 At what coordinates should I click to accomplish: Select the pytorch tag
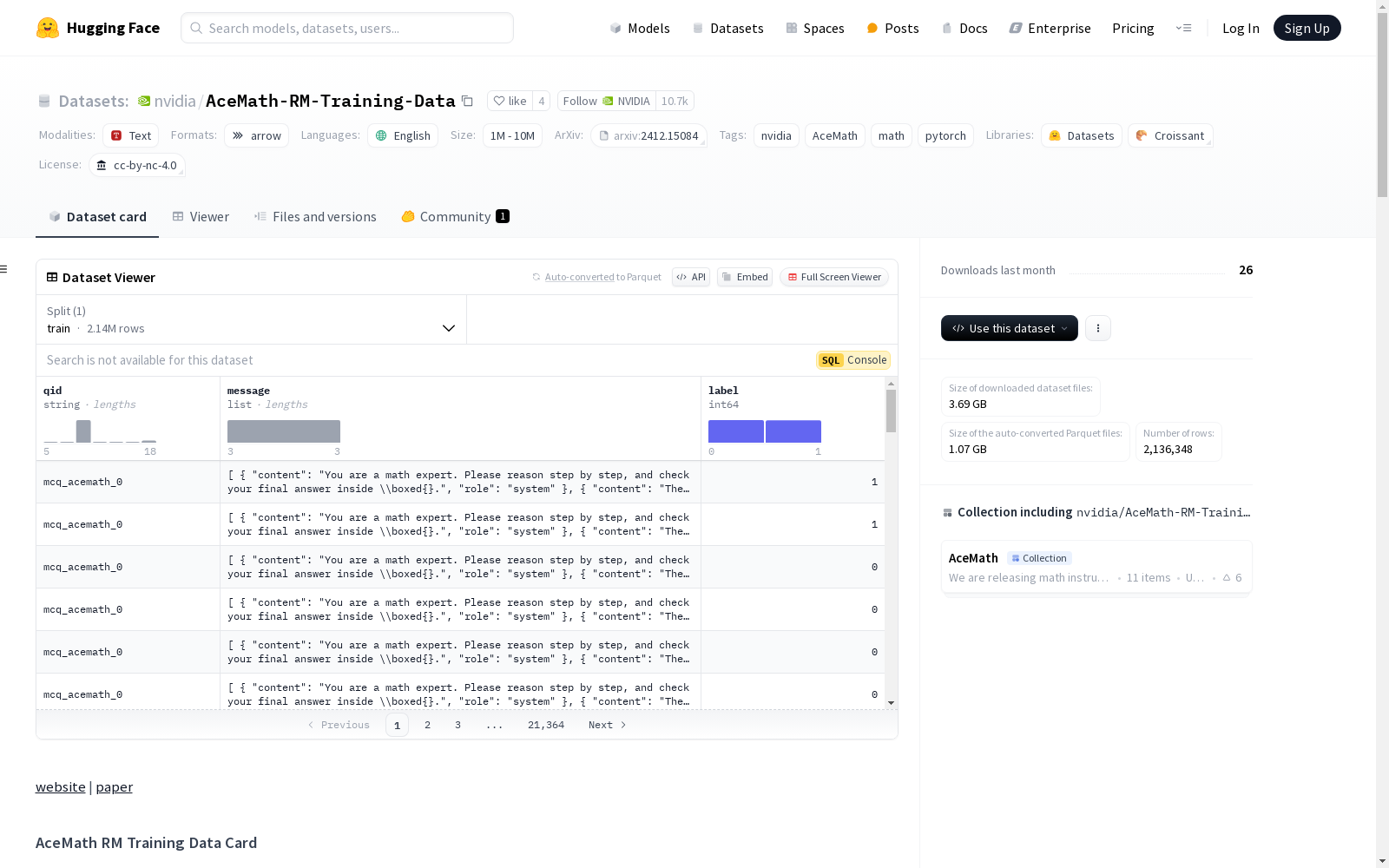coord(945,135)
